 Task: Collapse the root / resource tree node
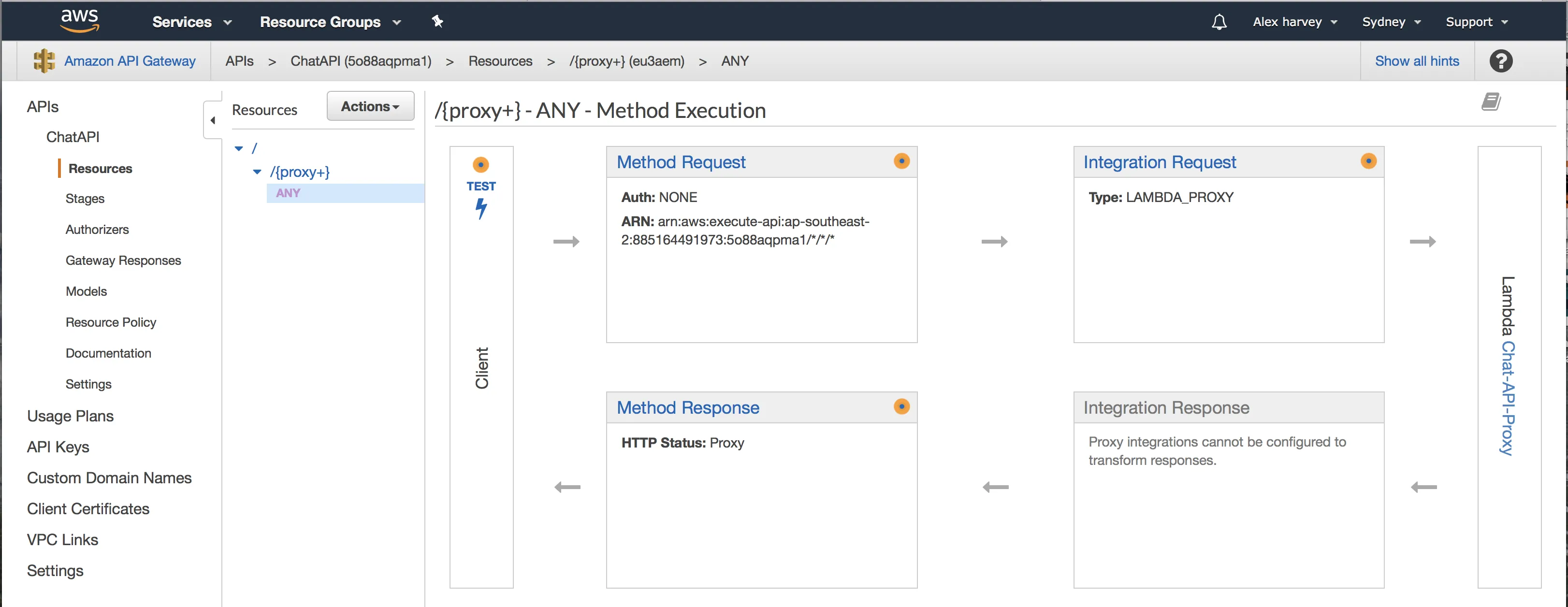click(x=239, y=148)
